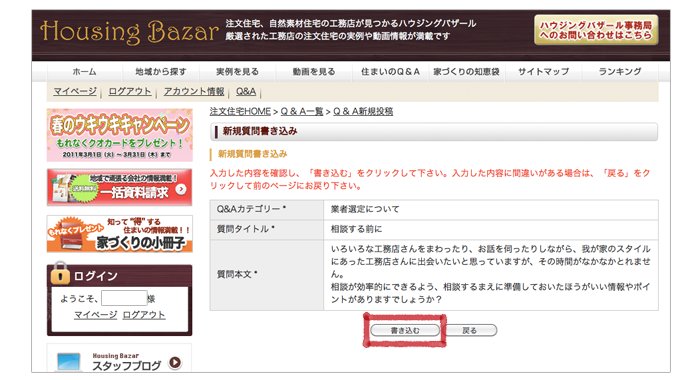Viewport: 700px width, 380px height.
Task: Click the padlock icon beside ログイン
Action: [60, 273]
